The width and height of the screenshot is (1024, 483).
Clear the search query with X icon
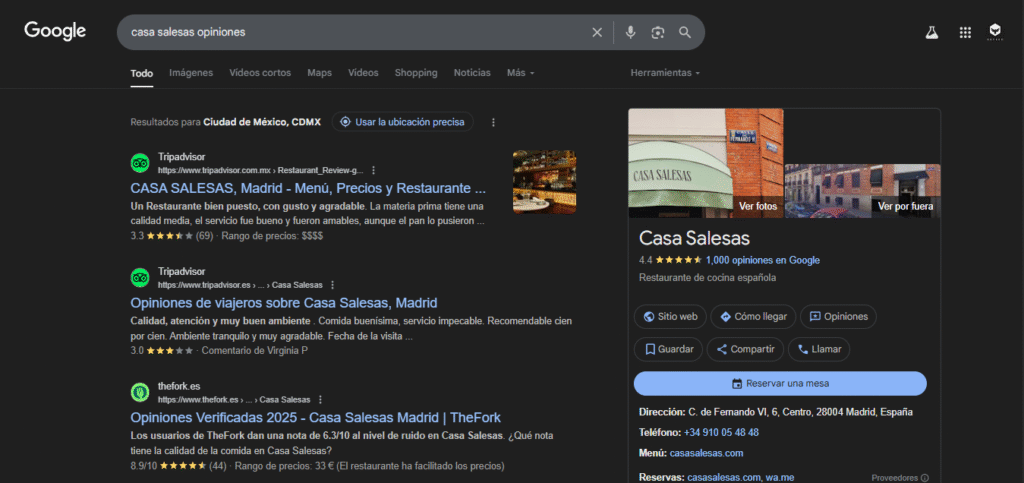[597, 33]
